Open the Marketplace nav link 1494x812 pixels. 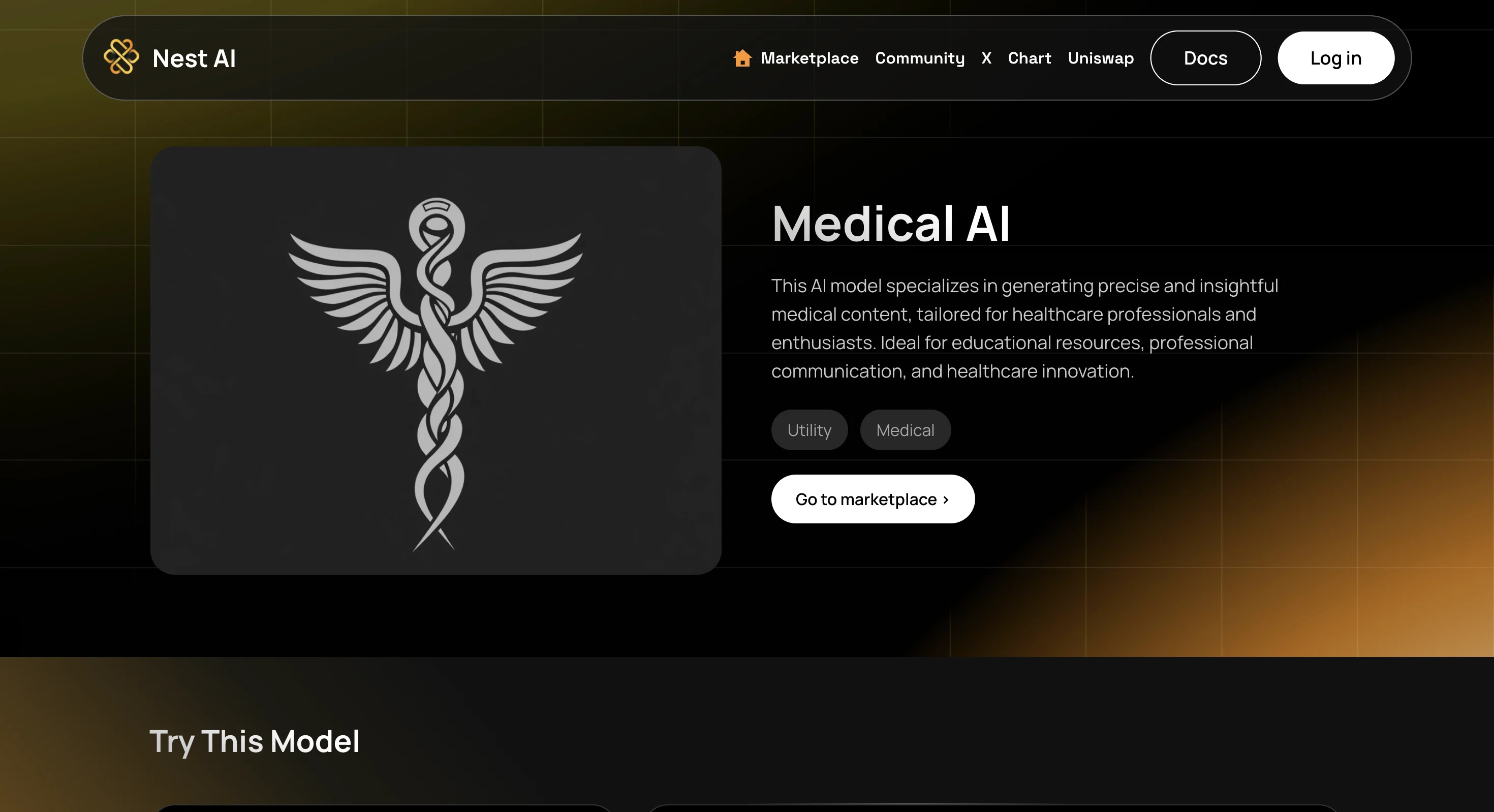point(809,58)
